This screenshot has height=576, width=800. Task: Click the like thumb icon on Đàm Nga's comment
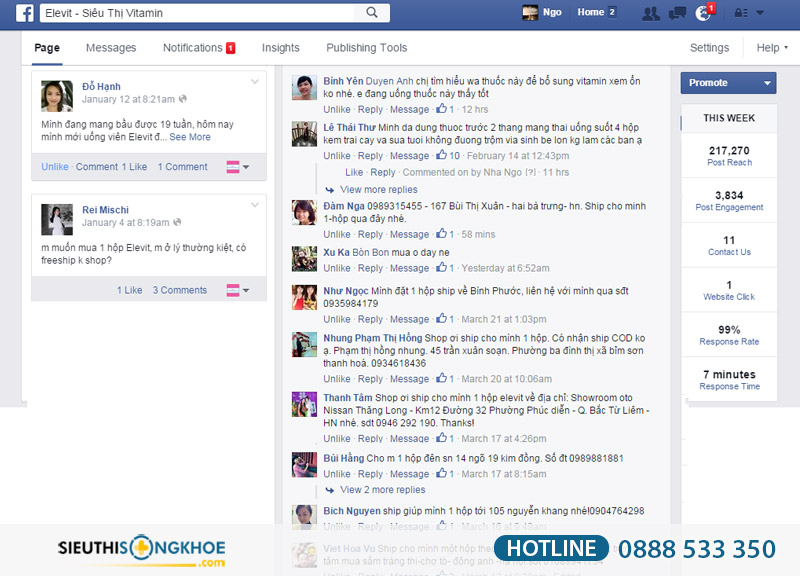click(x=441, y=234)
